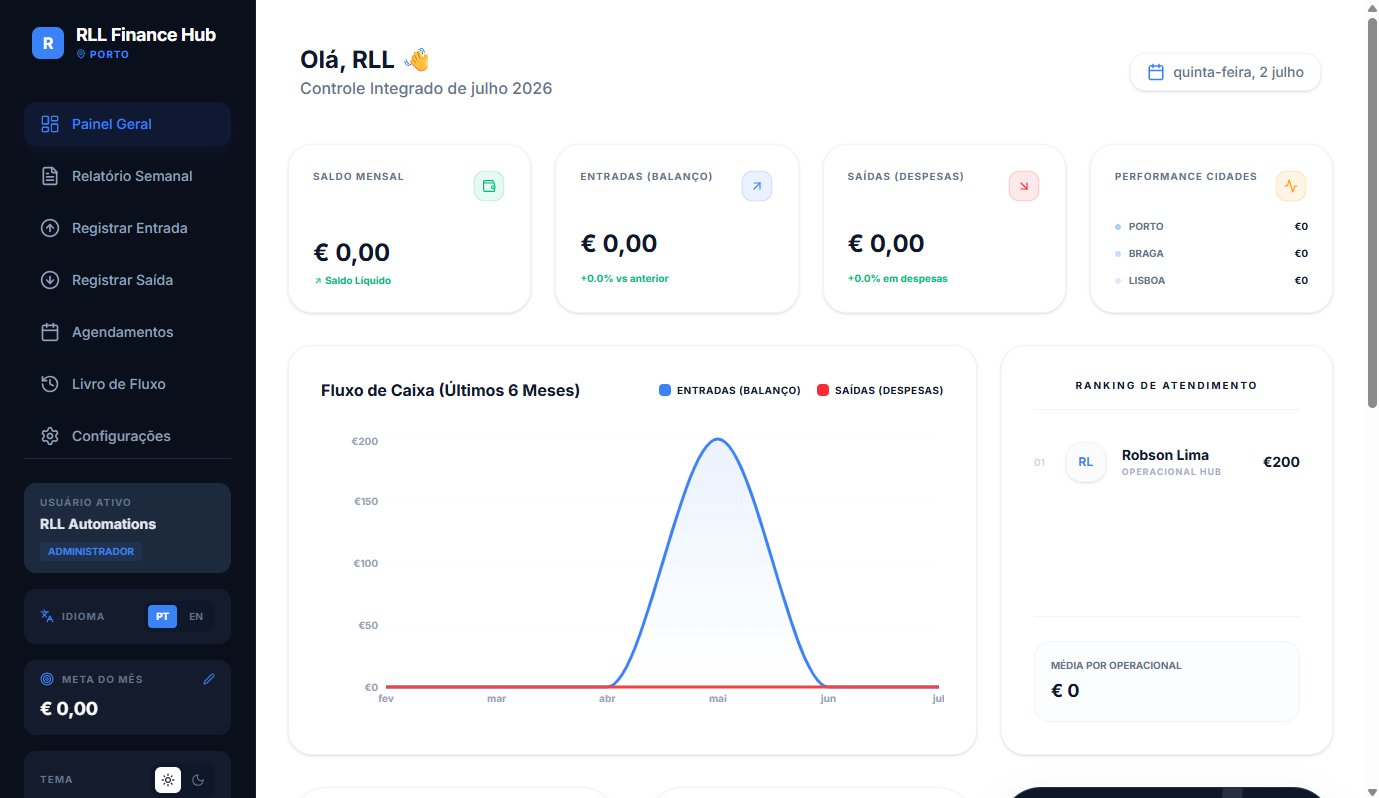Click the 'Ranking de Atendimento' heading
1379x798 pixels.
(x=1166, y=385)
